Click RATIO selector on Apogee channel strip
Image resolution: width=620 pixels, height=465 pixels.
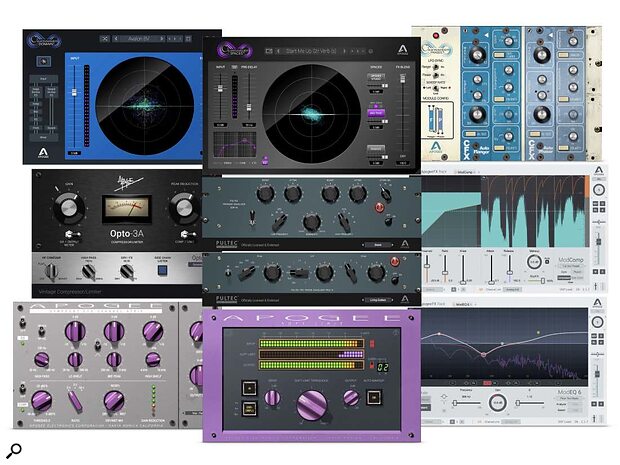pos(75,401)
